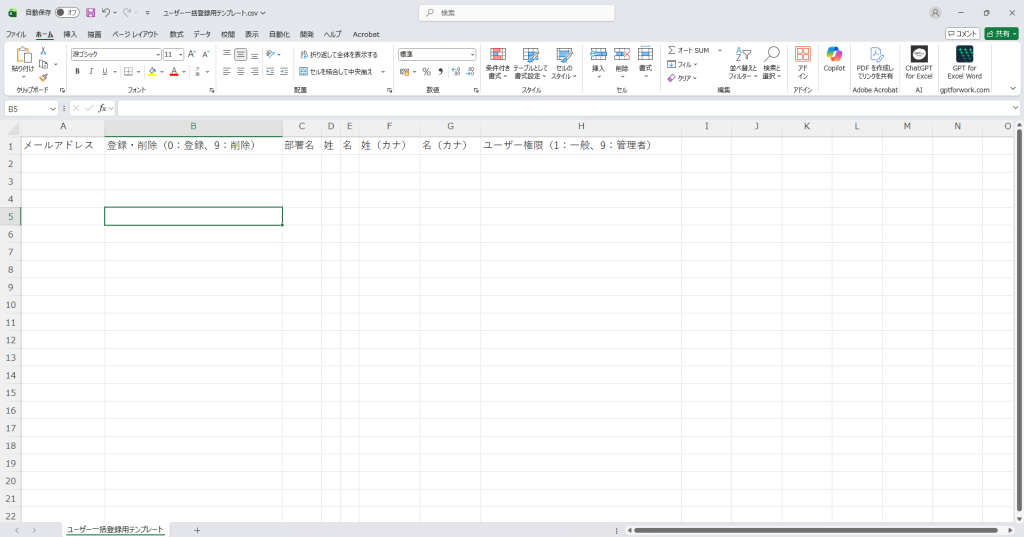Click the insert function fx icon

coord(102,108)
